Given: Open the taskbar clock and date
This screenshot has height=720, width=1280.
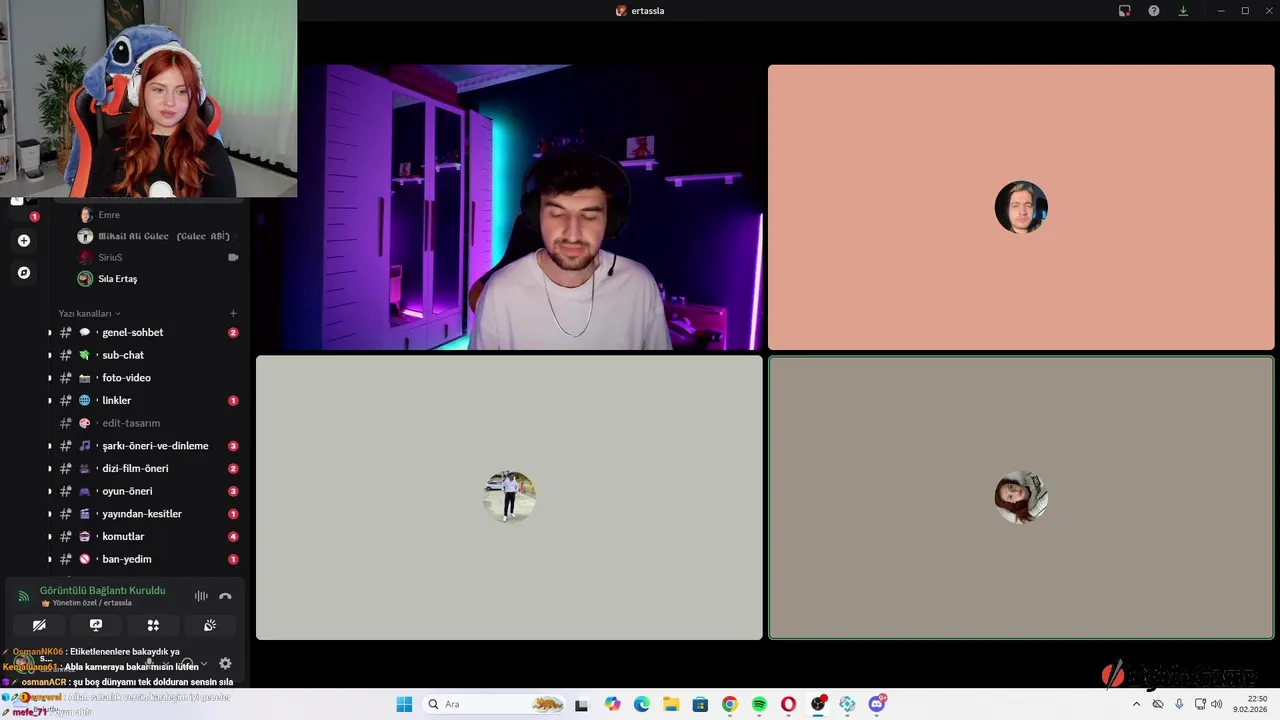Looking at the screenshot, I should pyautogui.click(x=1250, y=704).
